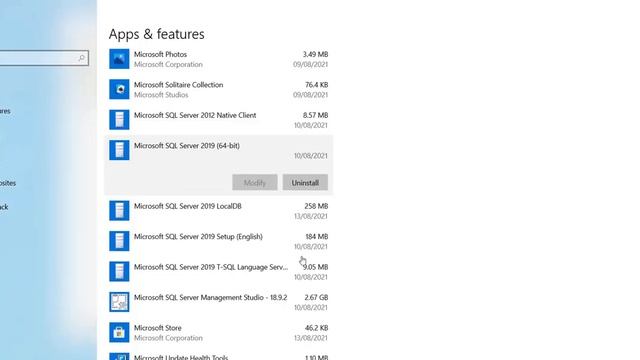The width and height of the screenshot is (640, 360).
Task: Click the SQL Server 2019 LocalDB icon
Action: [x=119, y=211]
